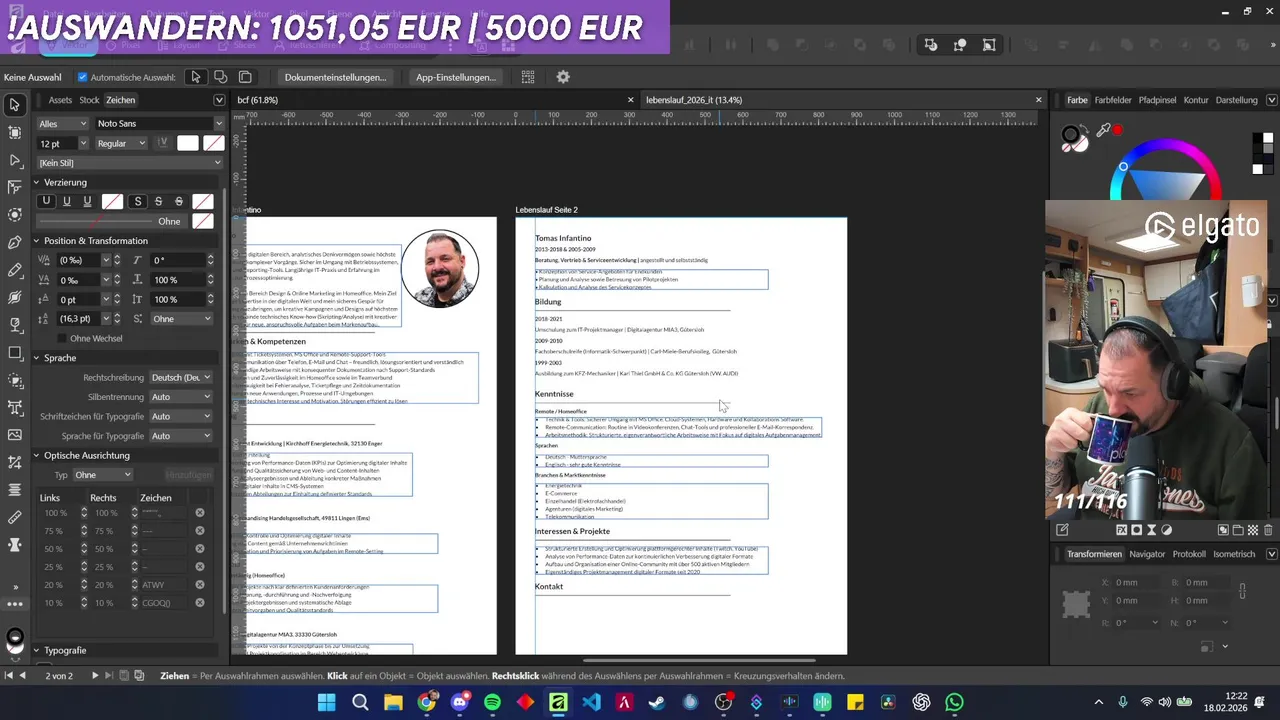Select the Pen tool

(x=14, y=242)
